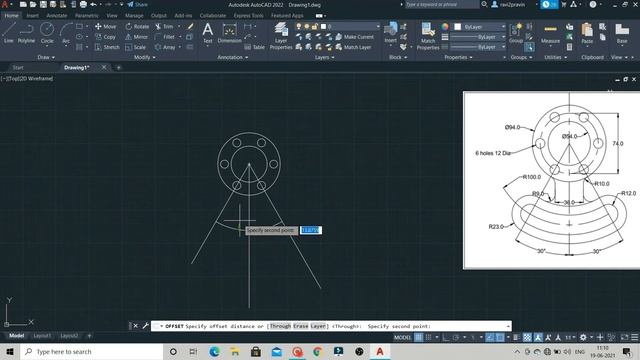Click the Paste tool
The width and height of the screenshot is (640, 360).
tap(587, 33)
